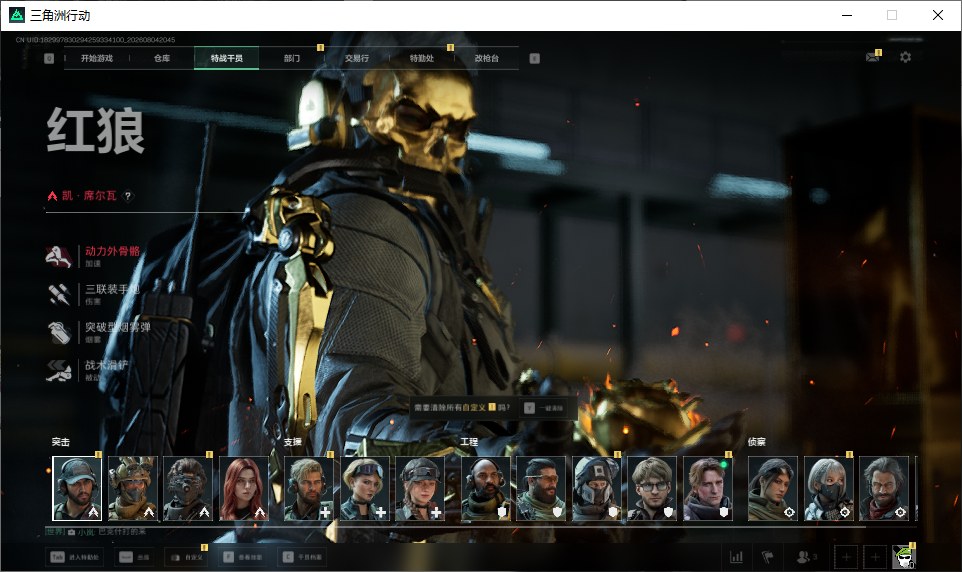Go to the 交易行 tab
Image resolution: width=962 pixels, height=572 pixels.
click(356, 58)
